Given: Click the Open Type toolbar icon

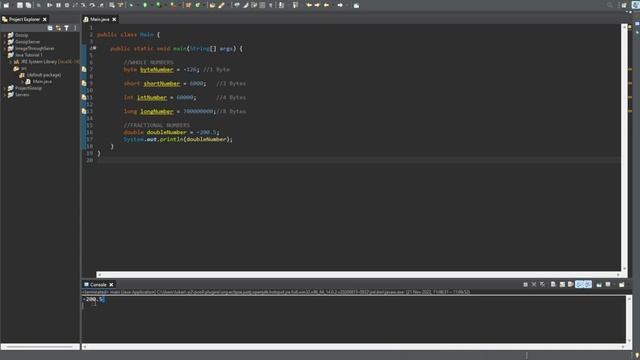Looking at the screenshot, I should pos(212,5).
